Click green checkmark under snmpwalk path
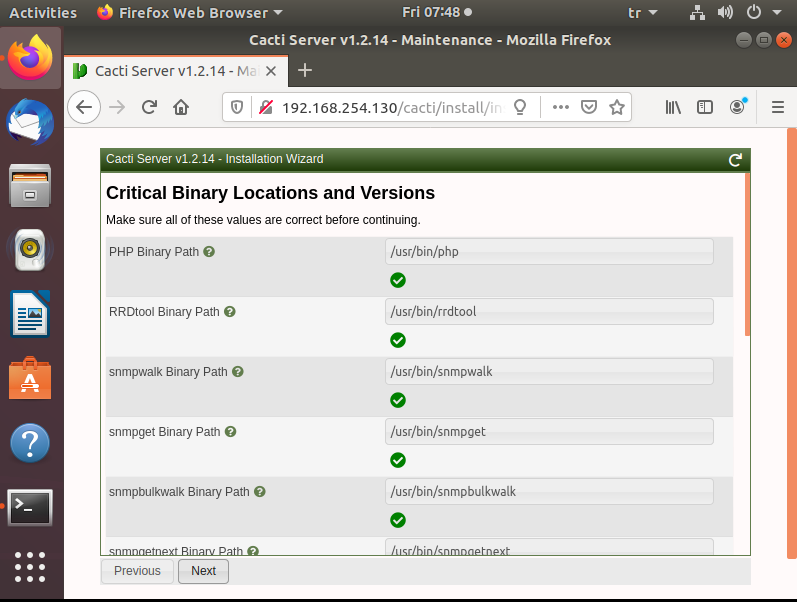The height and width of the screenshot is (602, 797). [398, 400]
